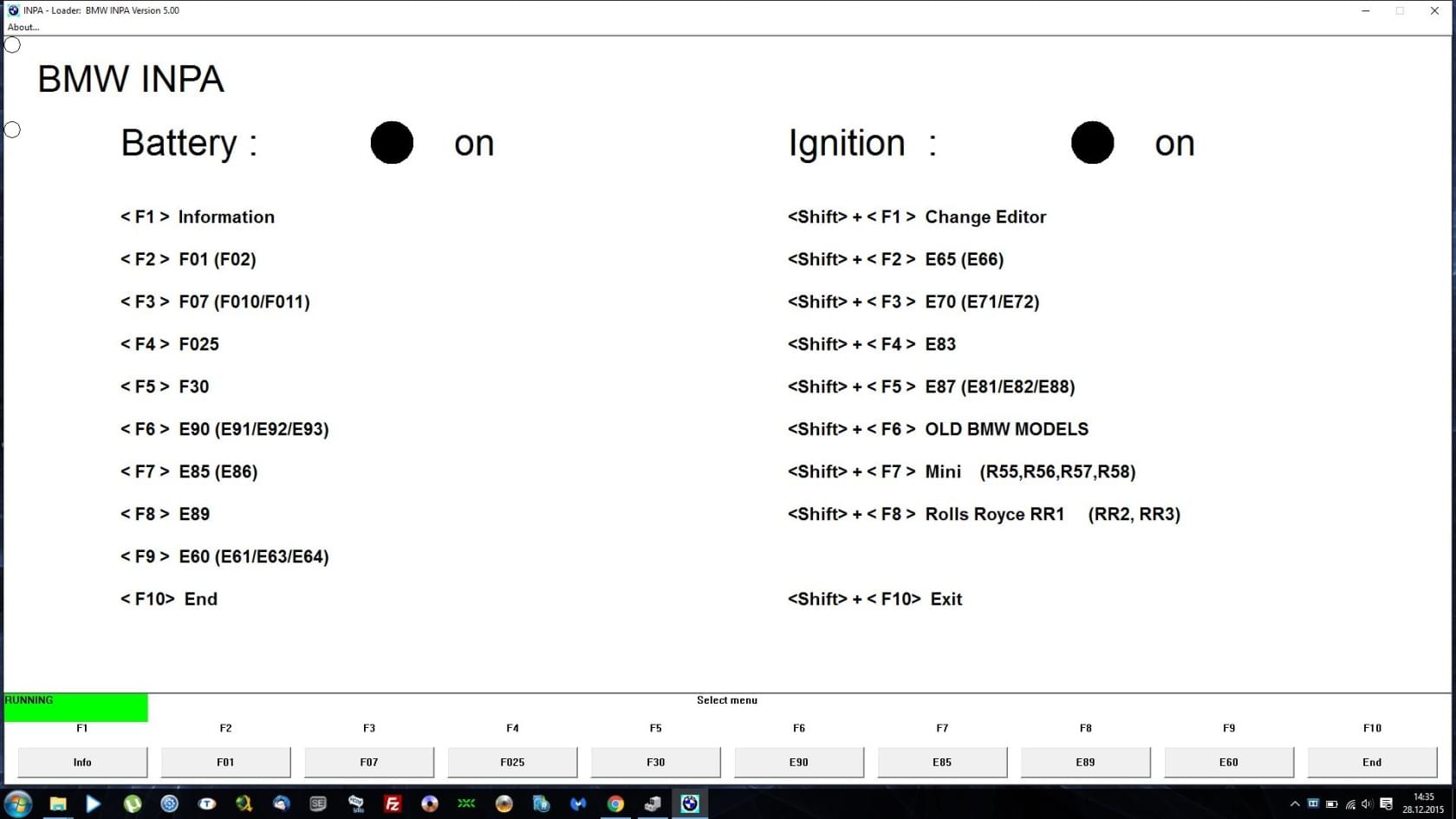
Task: Click the Ignition status indicator dot
Action: pyautogui.click(x=1092, y=143)
